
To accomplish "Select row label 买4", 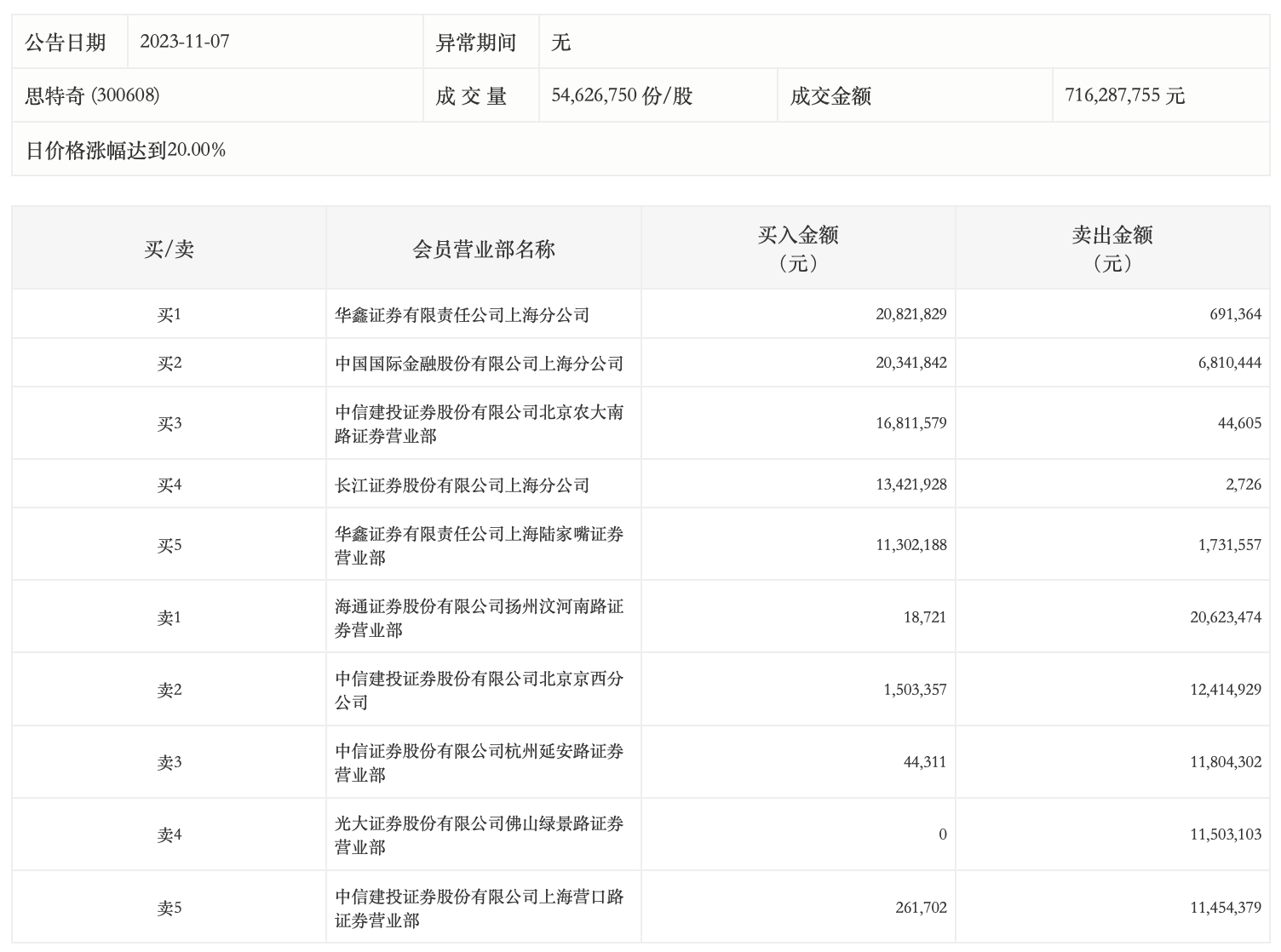I will coord(169,485).
